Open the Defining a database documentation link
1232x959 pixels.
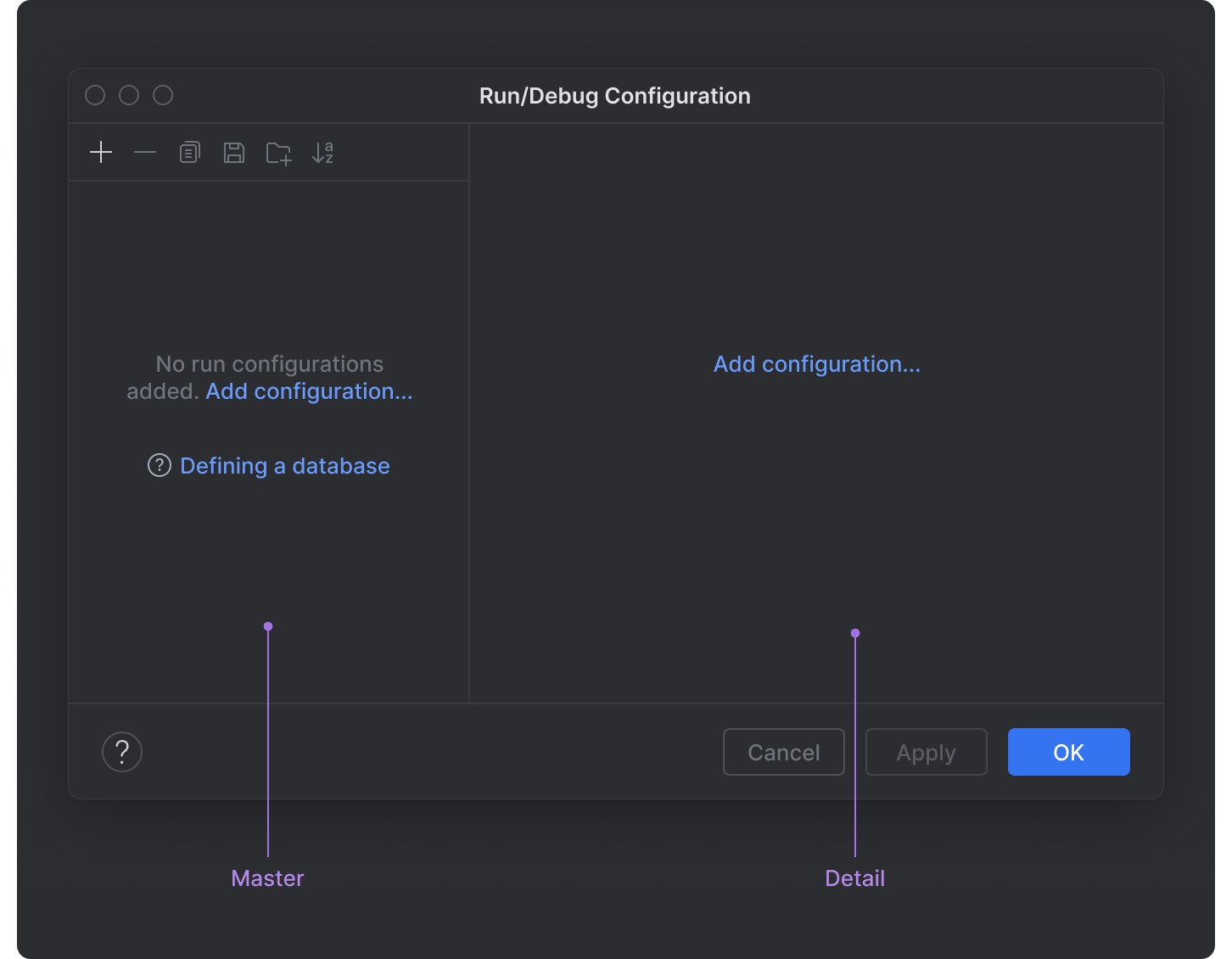(x=284, y=465)
